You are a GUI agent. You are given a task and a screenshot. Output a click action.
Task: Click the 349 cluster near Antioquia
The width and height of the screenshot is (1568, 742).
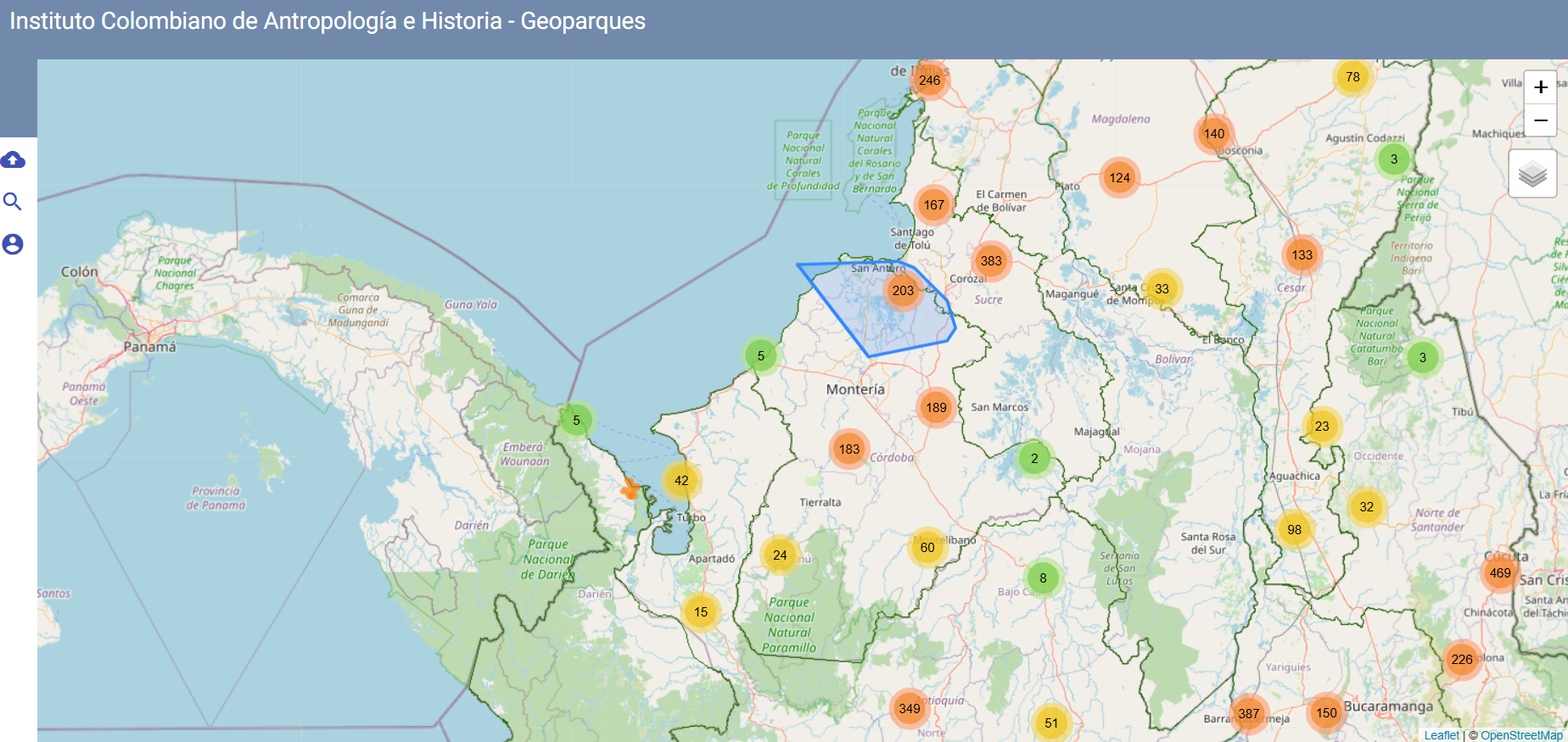point(910,709)
